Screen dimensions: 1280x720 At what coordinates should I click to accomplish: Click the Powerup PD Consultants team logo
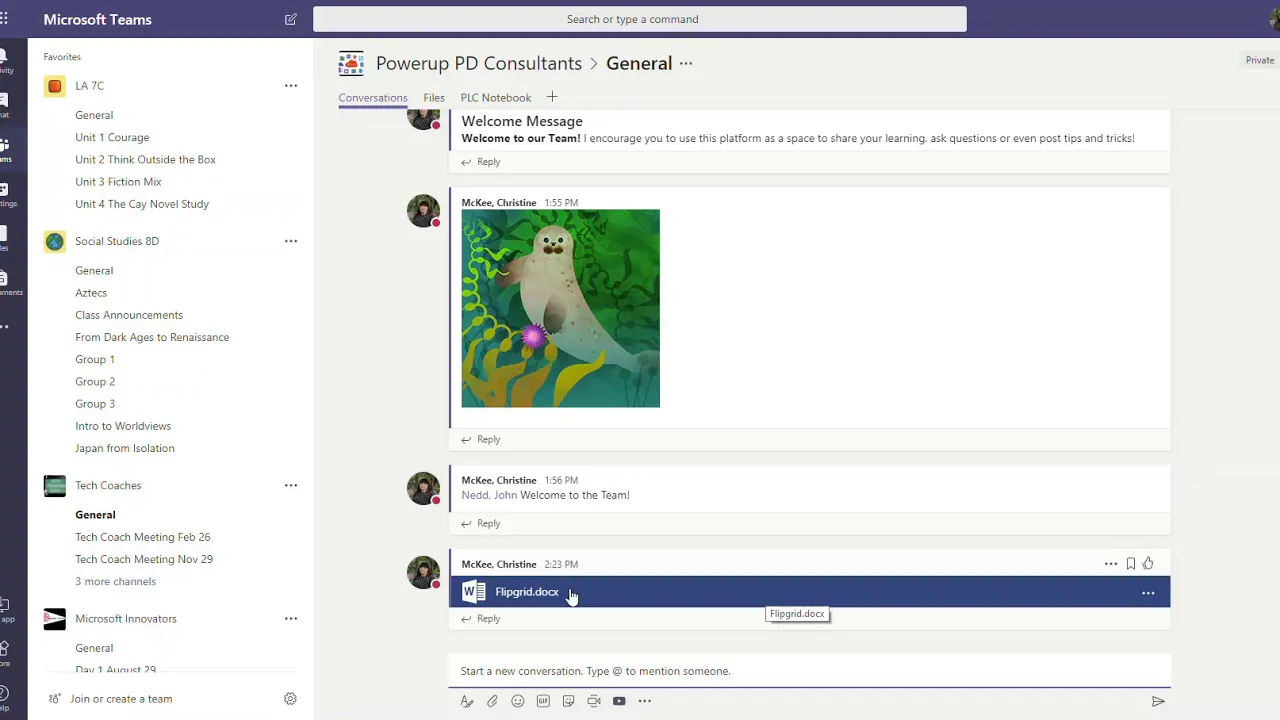pyautogui.click(x=351, y=63)
